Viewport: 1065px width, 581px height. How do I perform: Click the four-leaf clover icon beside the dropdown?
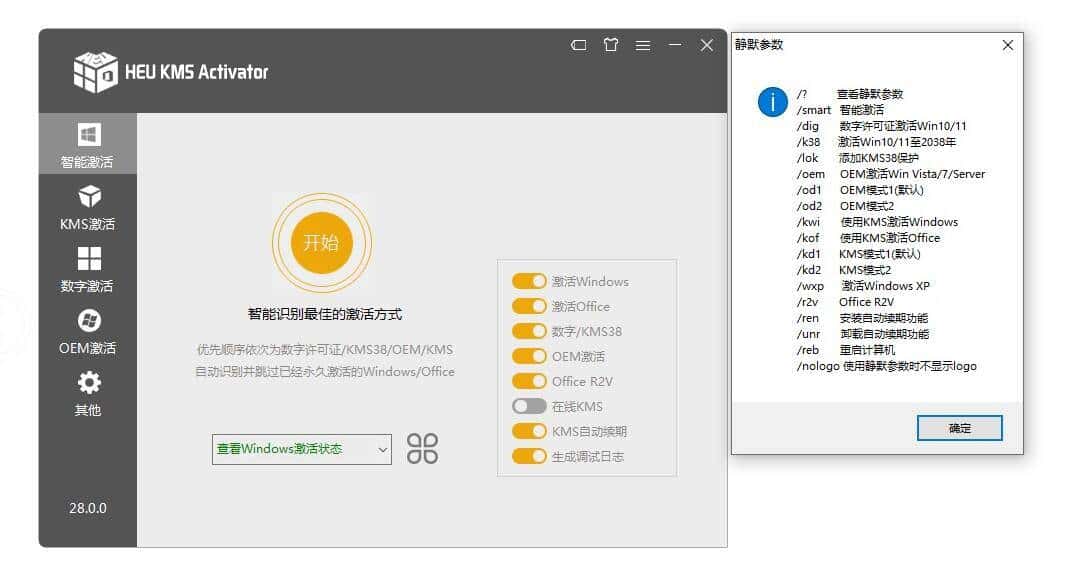point(422,449)
